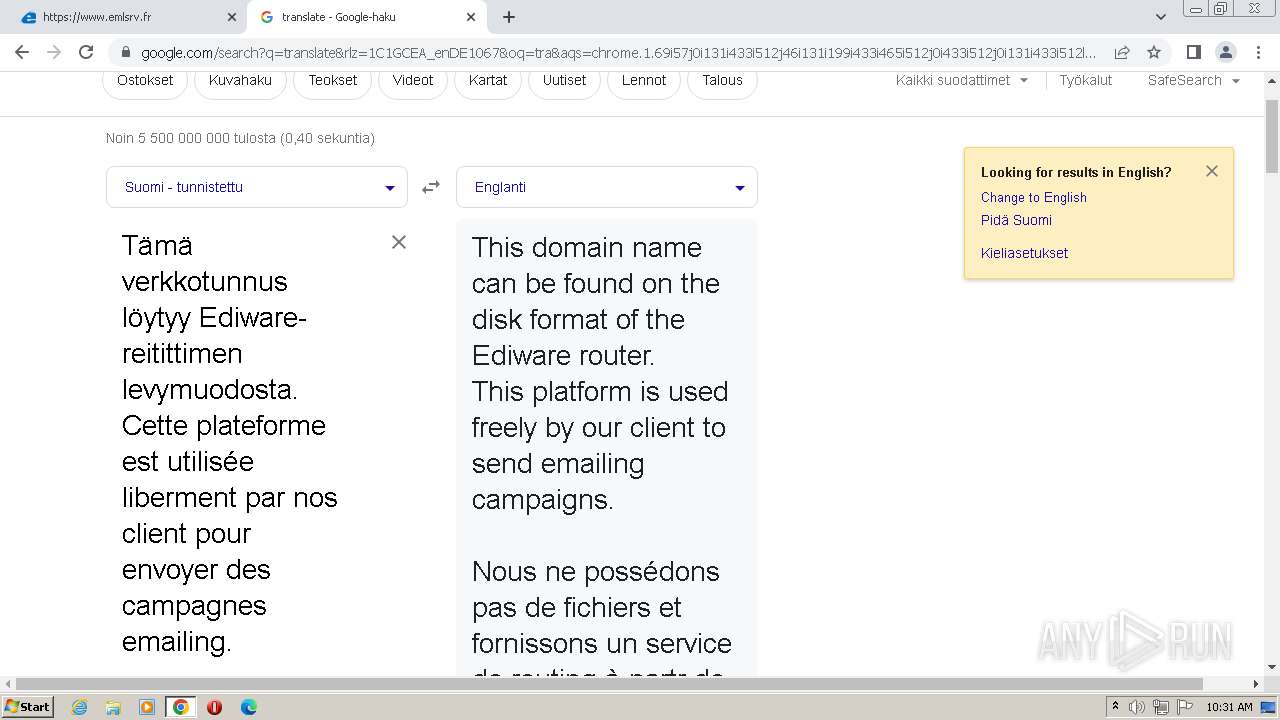Image resolution: width=1280 pixels, height=720 pixels.
Task: Open Microsoft Edge from taskbar
Action: (249, 707)
